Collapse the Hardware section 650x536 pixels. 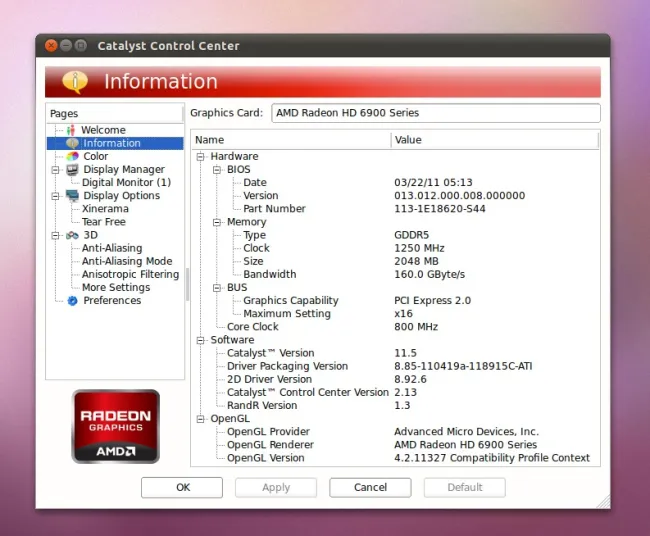200,157
